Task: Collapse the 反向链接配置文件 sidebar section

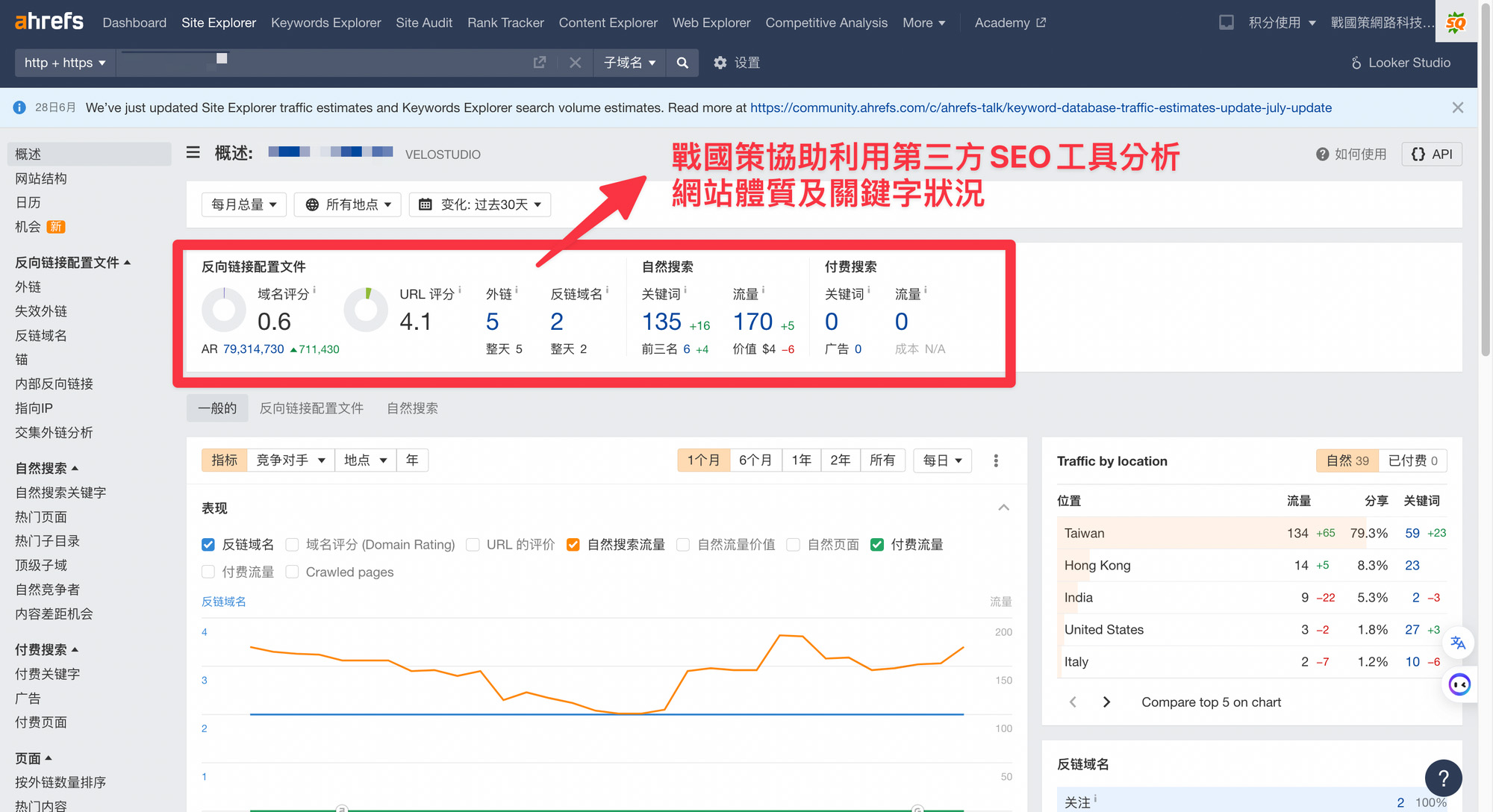Action: (x=73, y=263)
